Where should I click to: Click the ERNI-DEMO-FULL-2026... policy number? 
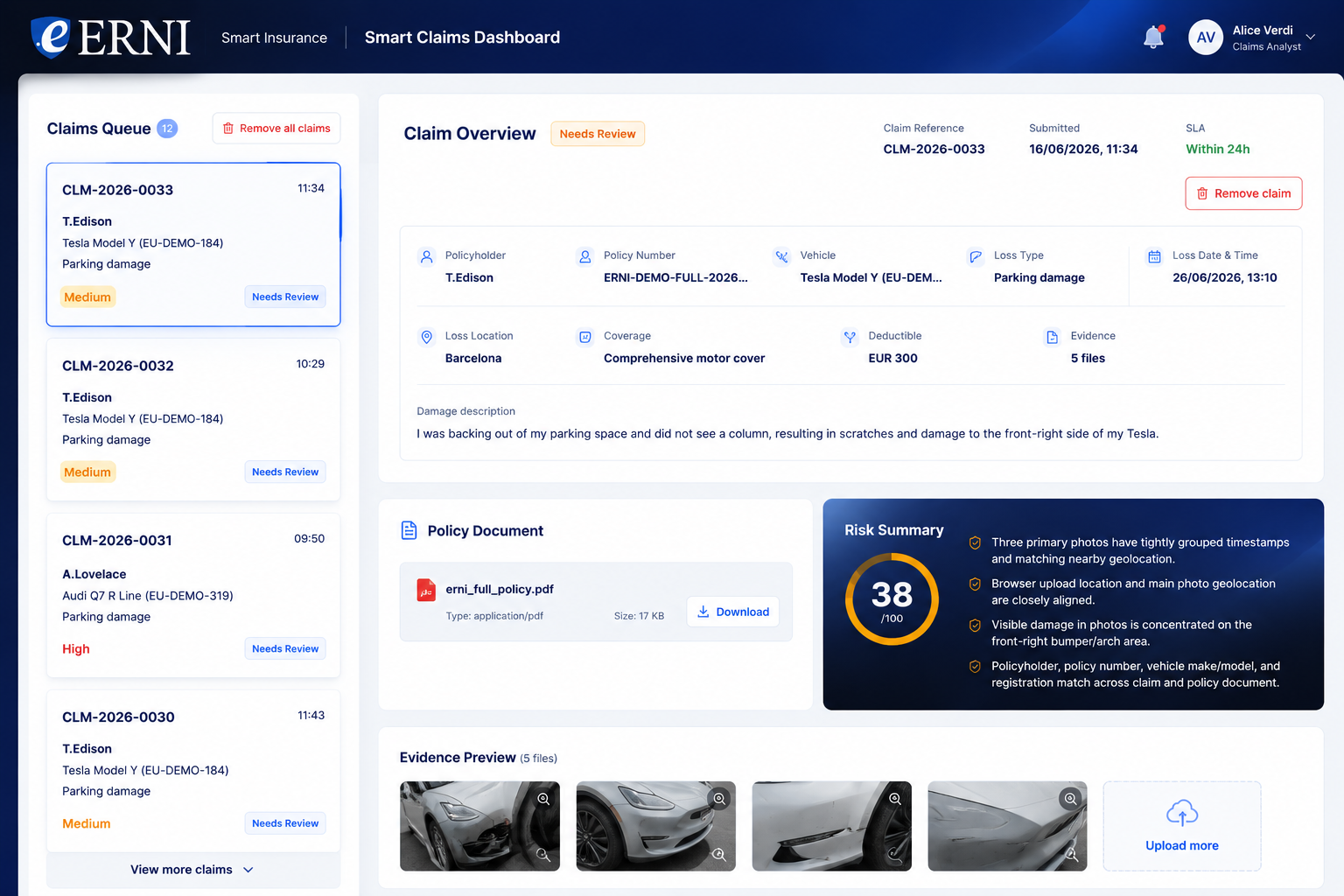675,278
